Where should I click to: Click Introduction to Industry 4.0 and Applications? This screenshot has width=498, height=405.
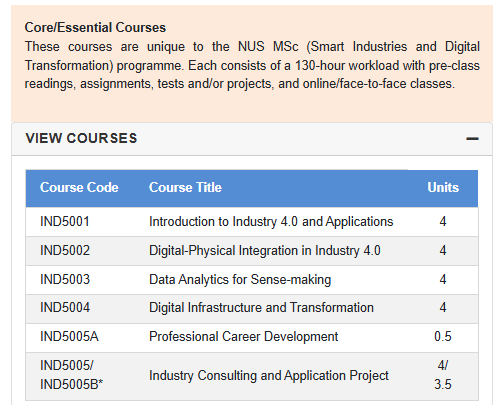pyautogui.click(x=271, y=222)
